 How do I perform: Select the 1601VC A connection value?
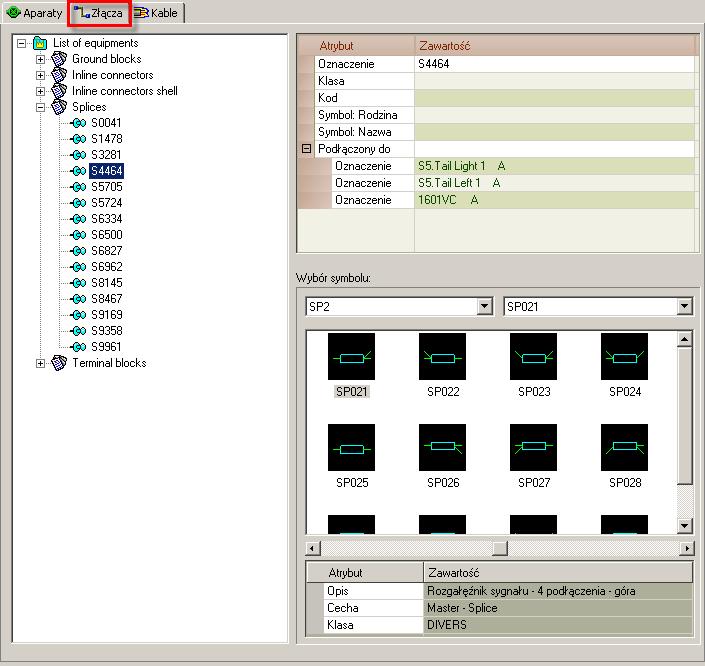pyautogui.click(x=554, y=200)
